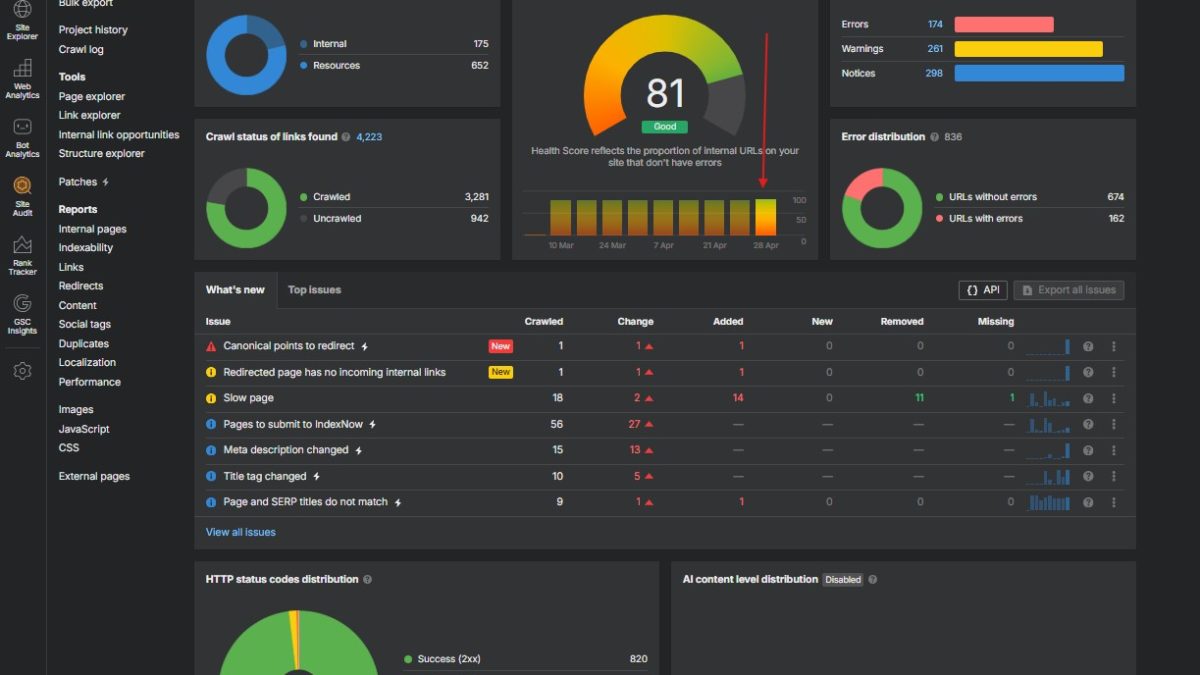Viewport: 1200px width, 675px height.
Task: Open Link explorer tool
Action: [89, 115]
